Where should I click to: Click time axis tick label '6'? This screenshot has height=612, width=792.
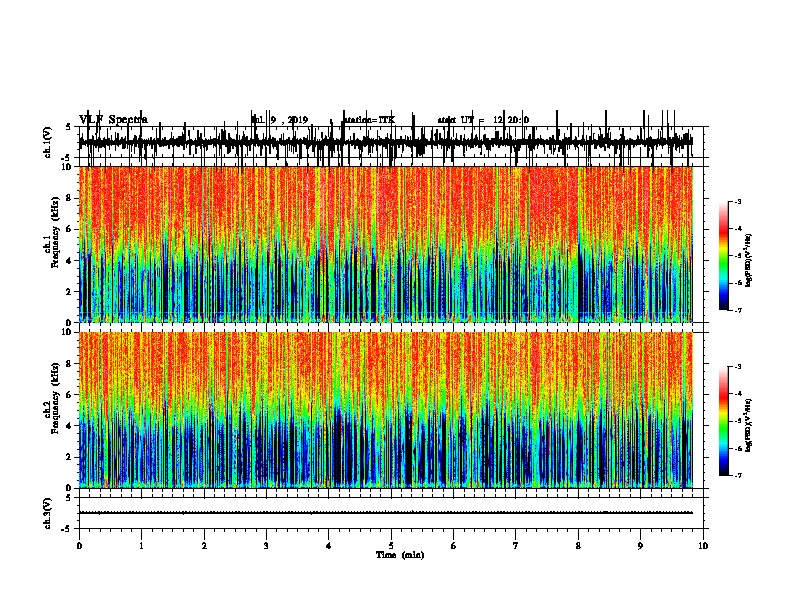[453, 546]
